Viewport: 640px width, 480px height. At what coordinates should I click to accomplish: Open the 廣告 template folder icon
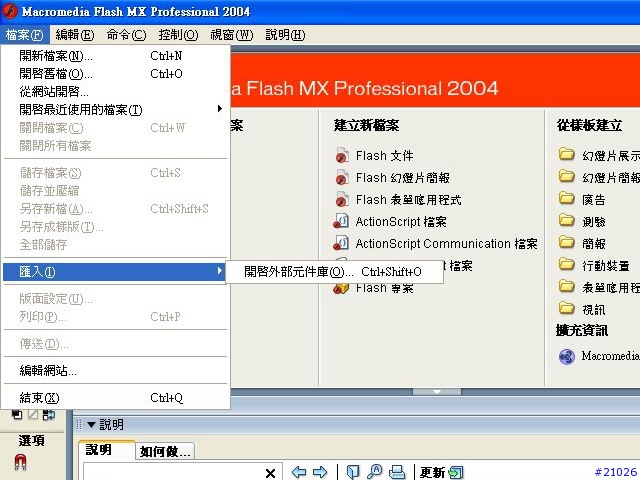click(x=567, y=198)
